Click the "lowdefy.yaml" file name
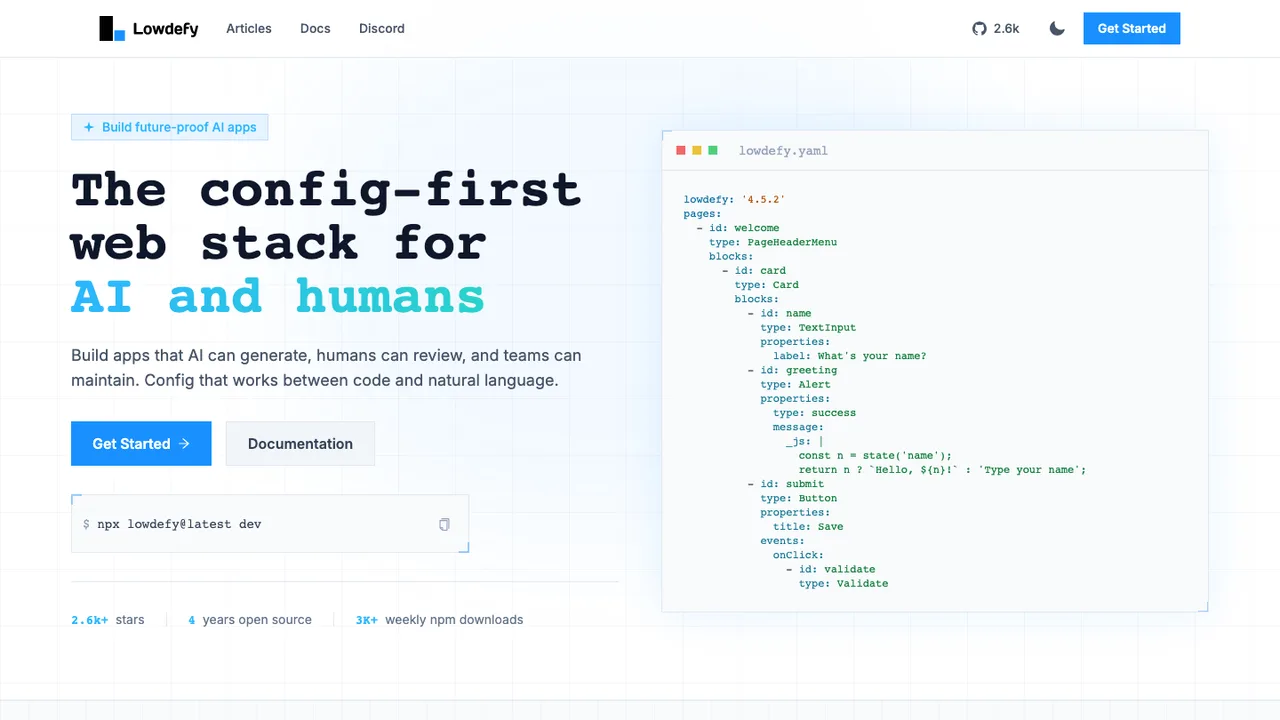The width and height of the screenshot is (1280, 720). (x=783, y=151)
